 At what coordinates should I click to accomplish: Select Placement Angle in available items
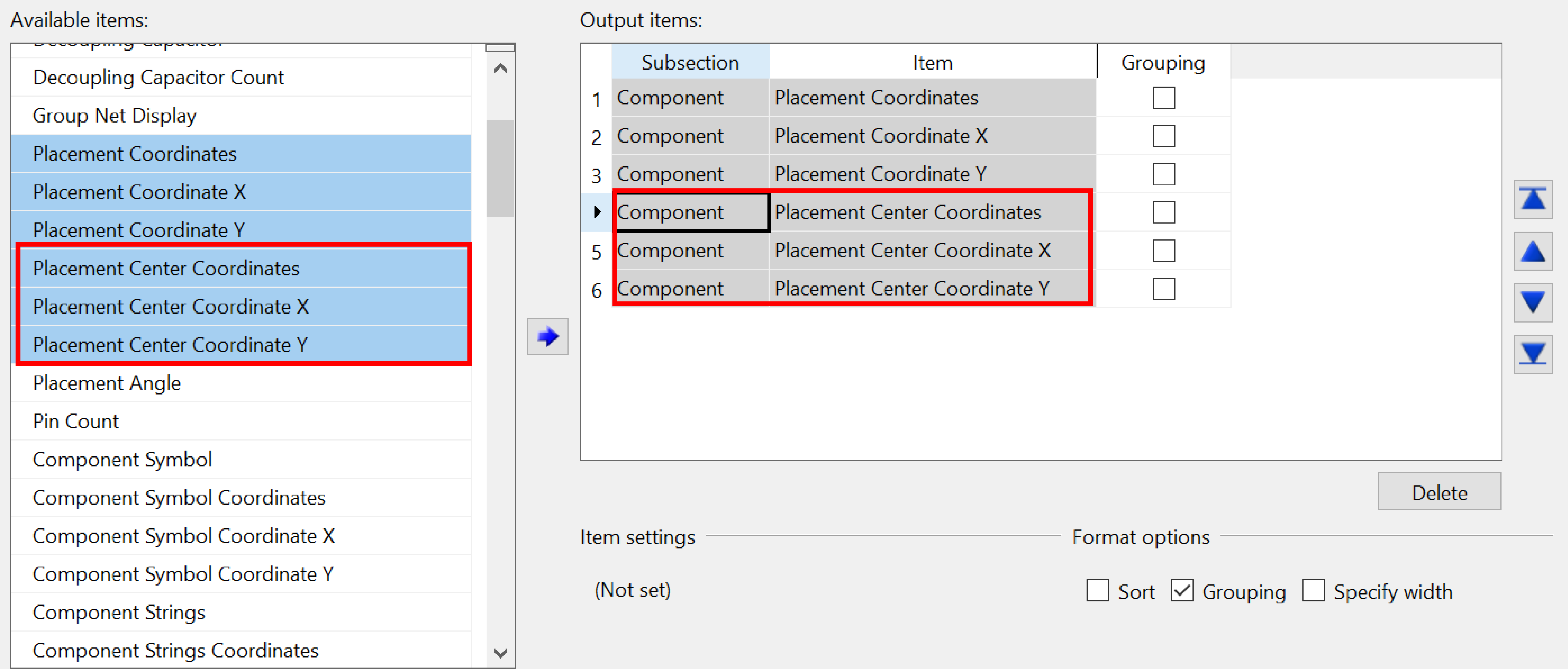[106, 383]
